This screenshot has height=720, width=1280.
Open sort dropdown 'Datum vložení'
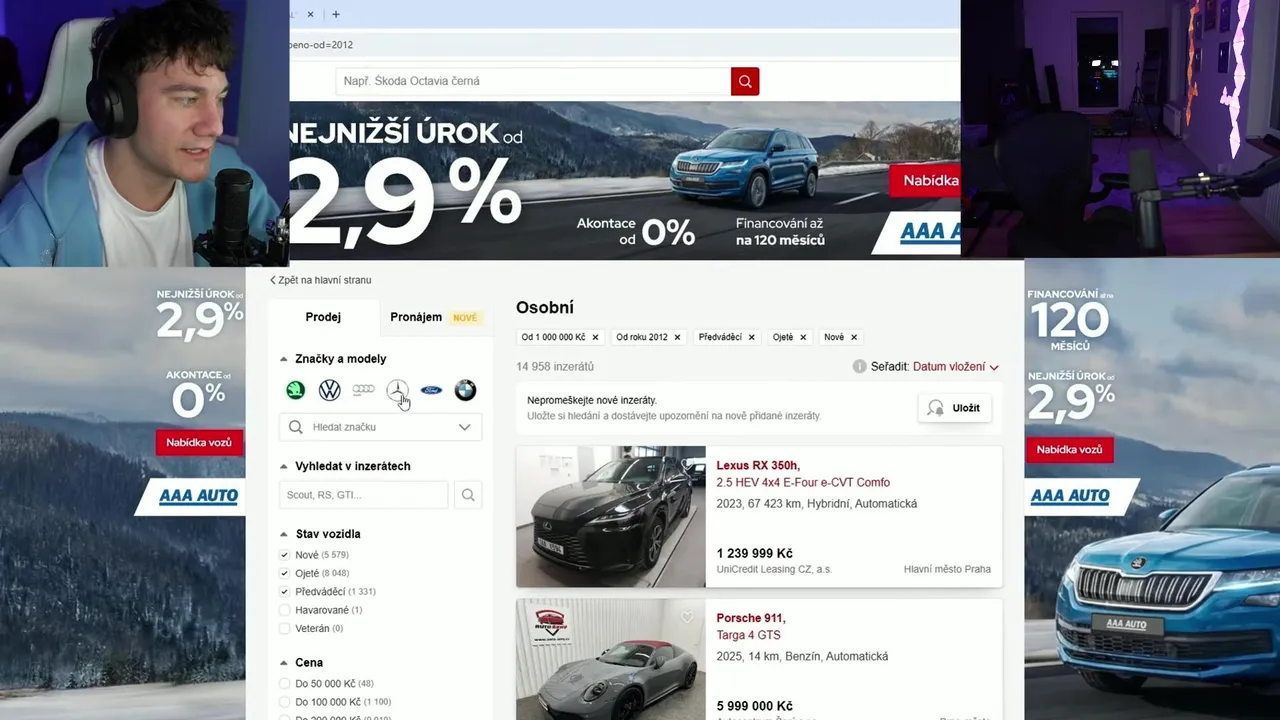point(955,367)
